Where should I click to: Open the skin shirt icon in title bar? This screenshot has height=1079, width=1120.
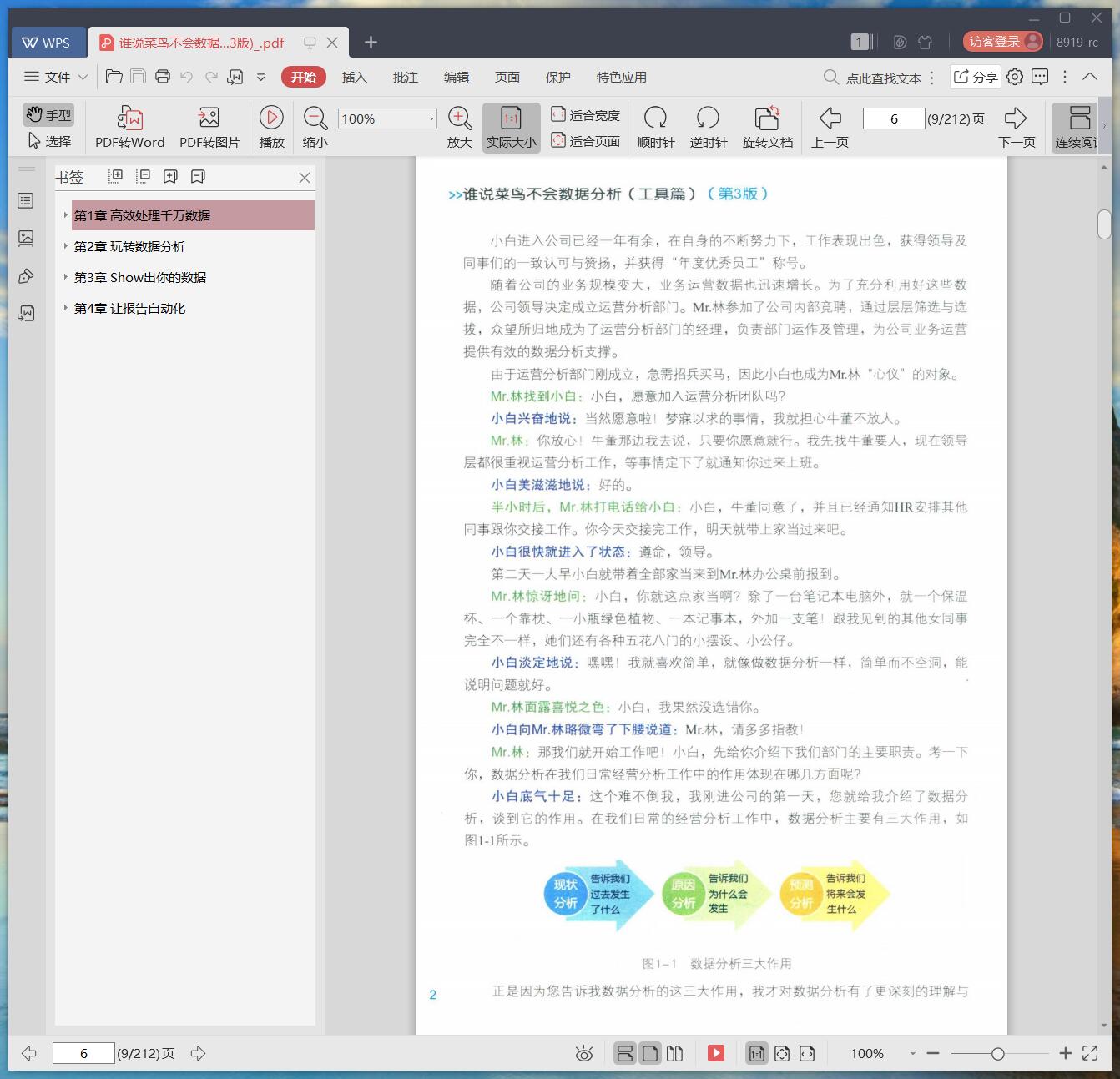coord(925,42)
